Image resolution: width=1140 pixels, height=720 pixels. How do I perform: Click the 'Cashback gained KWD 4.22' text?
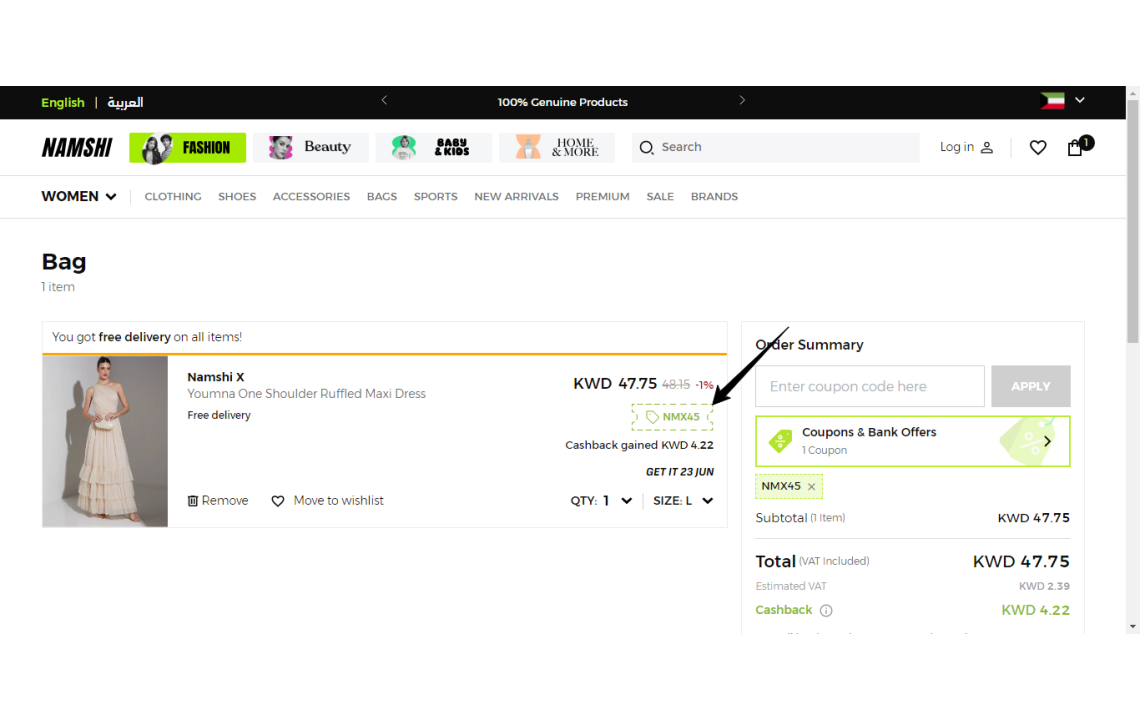[640, 445]
